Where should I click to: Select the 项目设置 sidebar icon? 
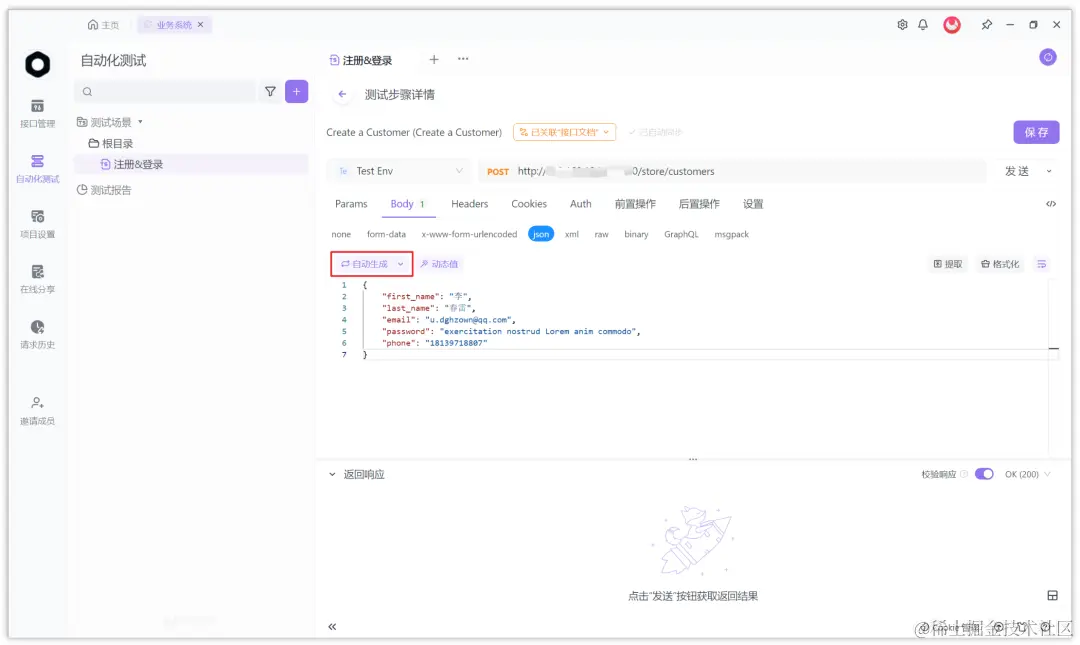(x=36, y=222)
